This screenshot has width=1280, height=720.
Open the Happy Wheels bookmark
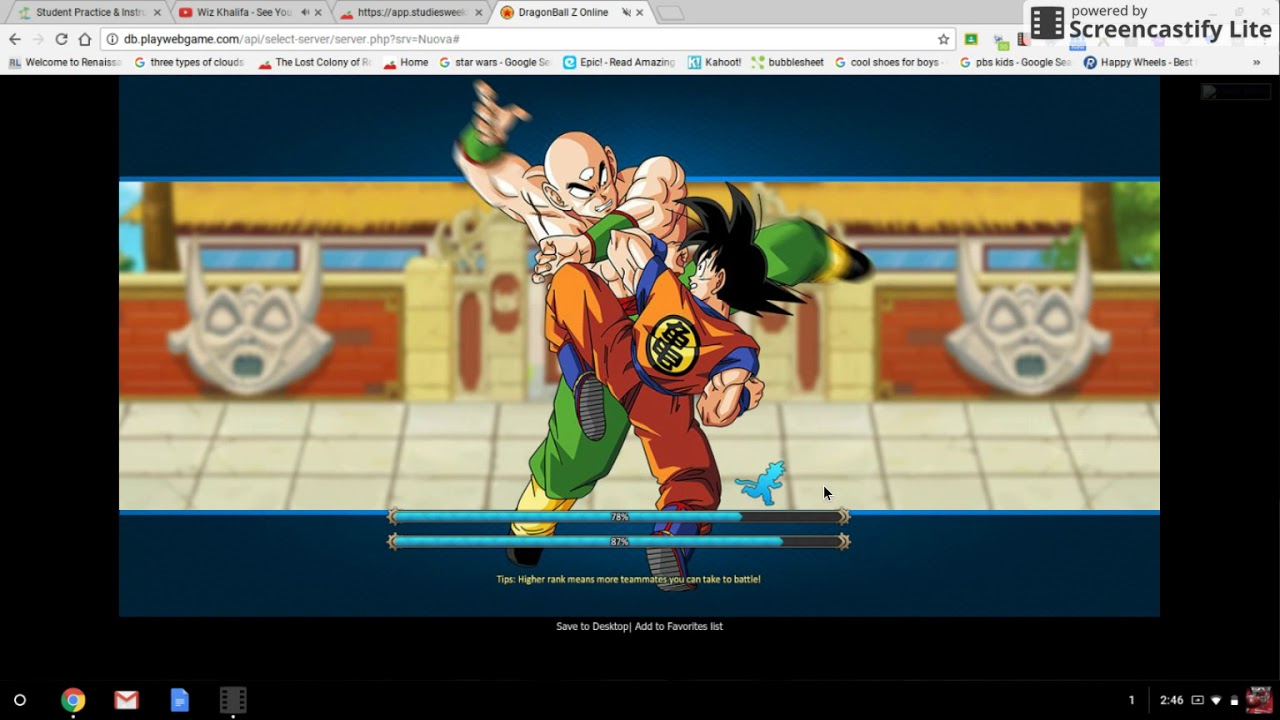click(1140, 62)
